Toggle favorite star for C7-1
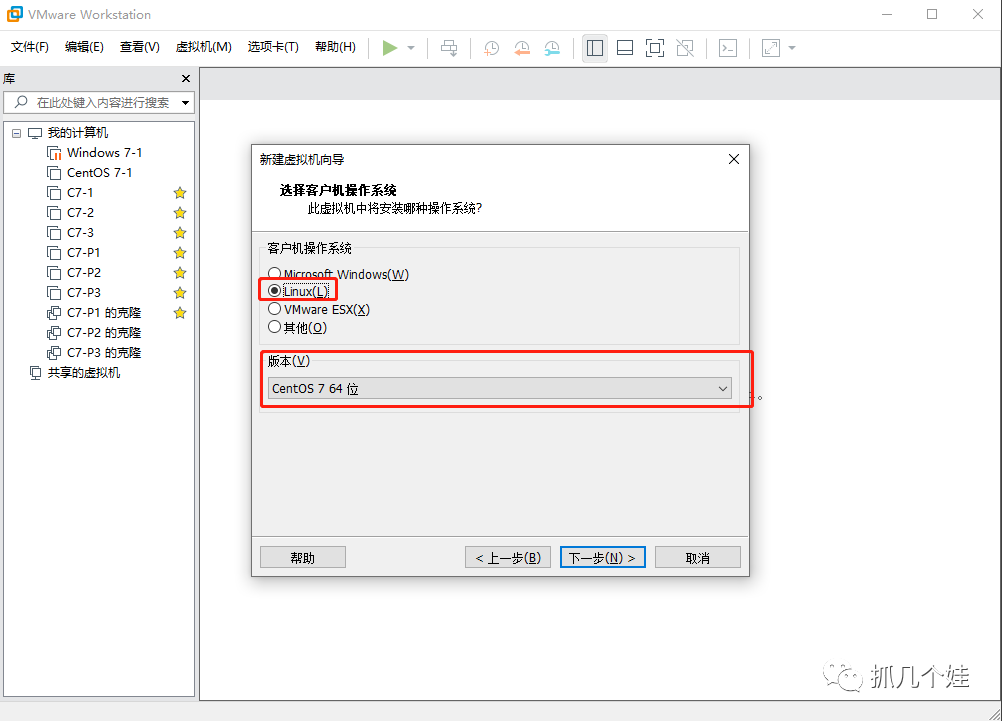Image resolution: width=1002 pixels, height=721 pixels. pyautogui.click(x=180, y=192)
